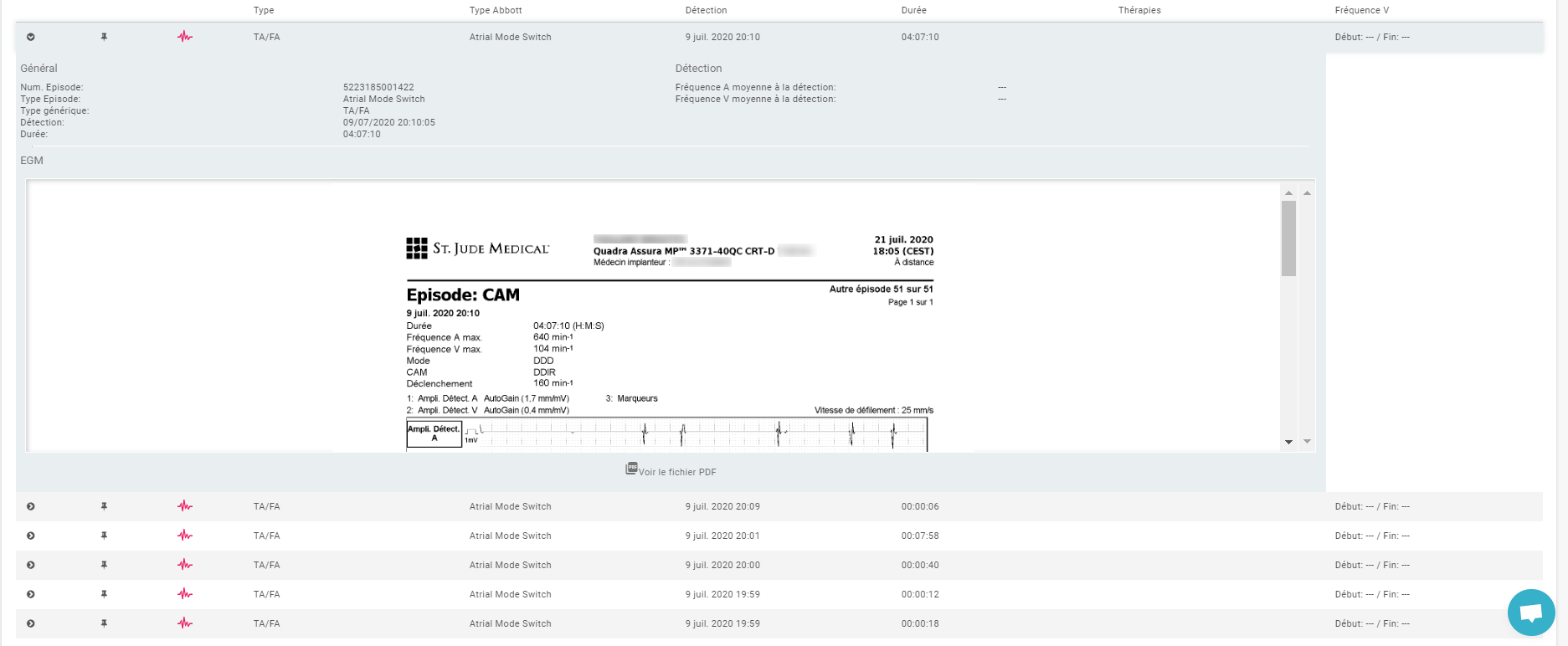Collapse the expanded 20:10 episode row

point(31,37)
